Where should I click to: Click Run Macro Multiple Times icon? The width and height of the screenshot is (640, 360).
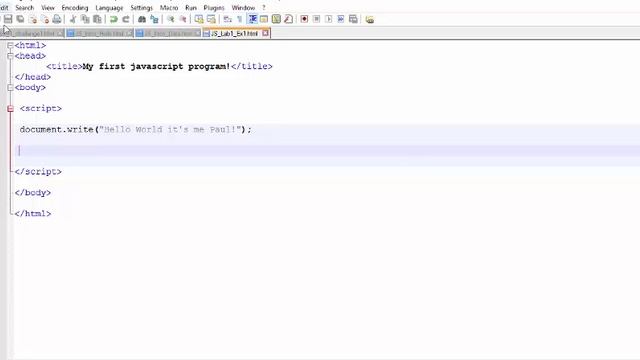click(x=341, y=19)
